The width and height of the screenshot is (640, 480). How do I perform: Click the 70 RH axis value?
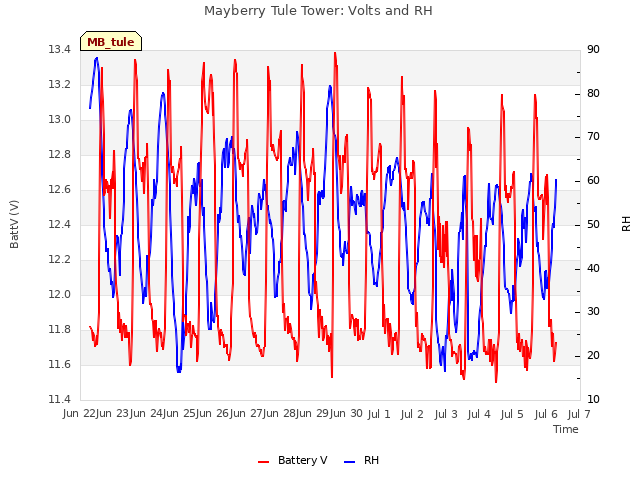click(593, 137)
